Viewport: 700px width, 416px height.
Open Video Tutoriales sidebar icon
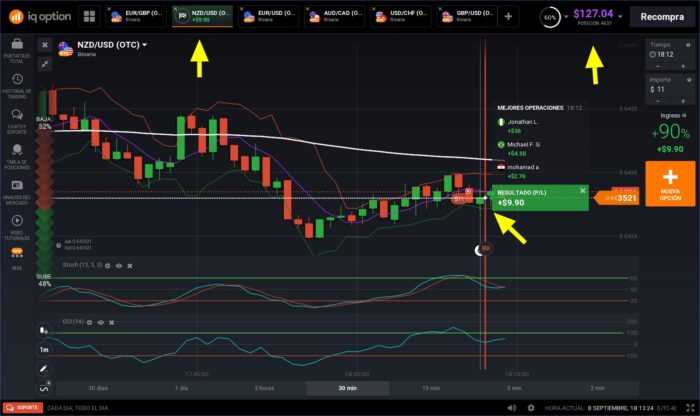(x=17, y=228)
